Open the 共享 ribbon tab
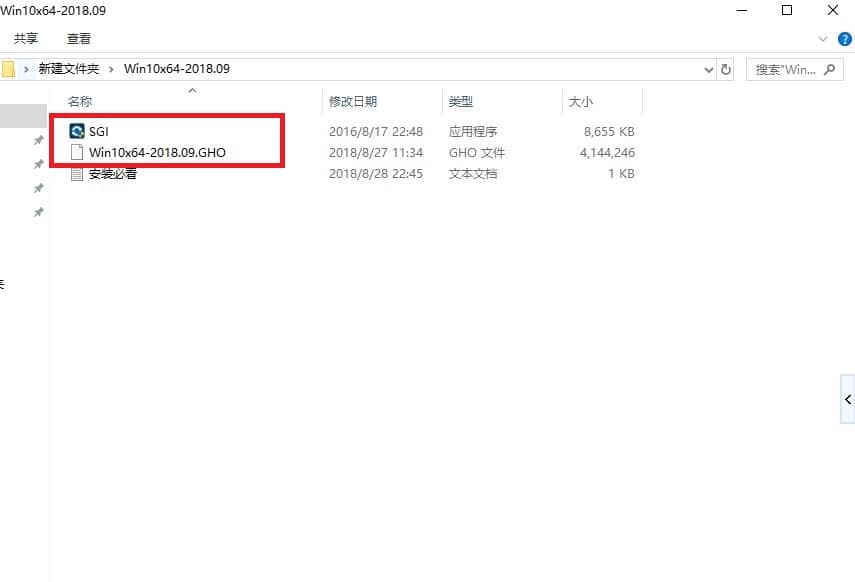 [x=26, y=39]
